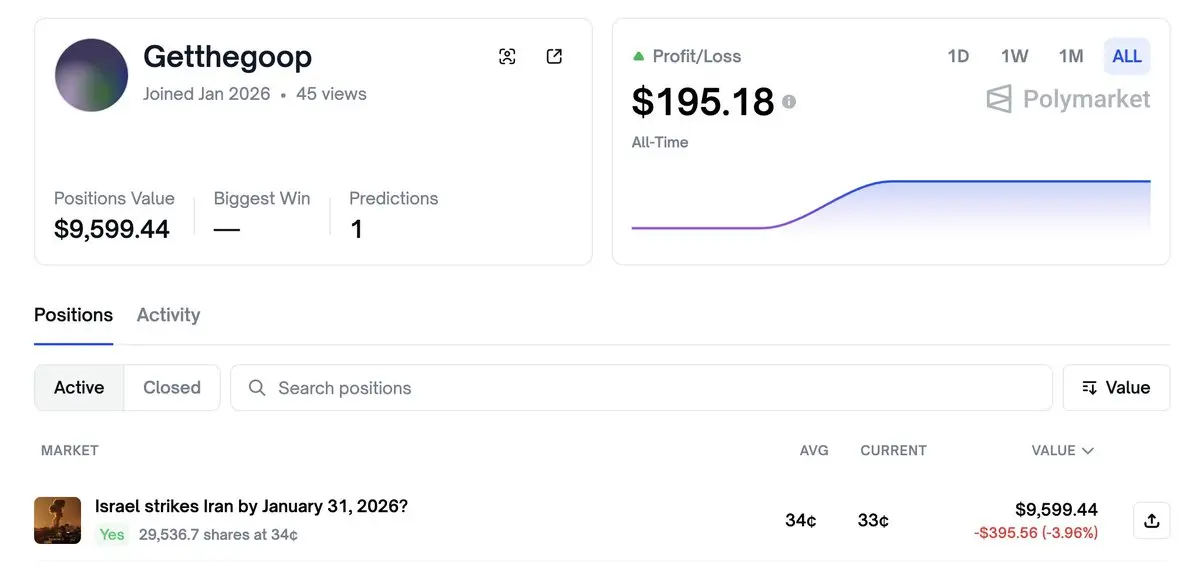
Task: Click the green Profit/Loss triangle indicator
Action: point(638,57)
